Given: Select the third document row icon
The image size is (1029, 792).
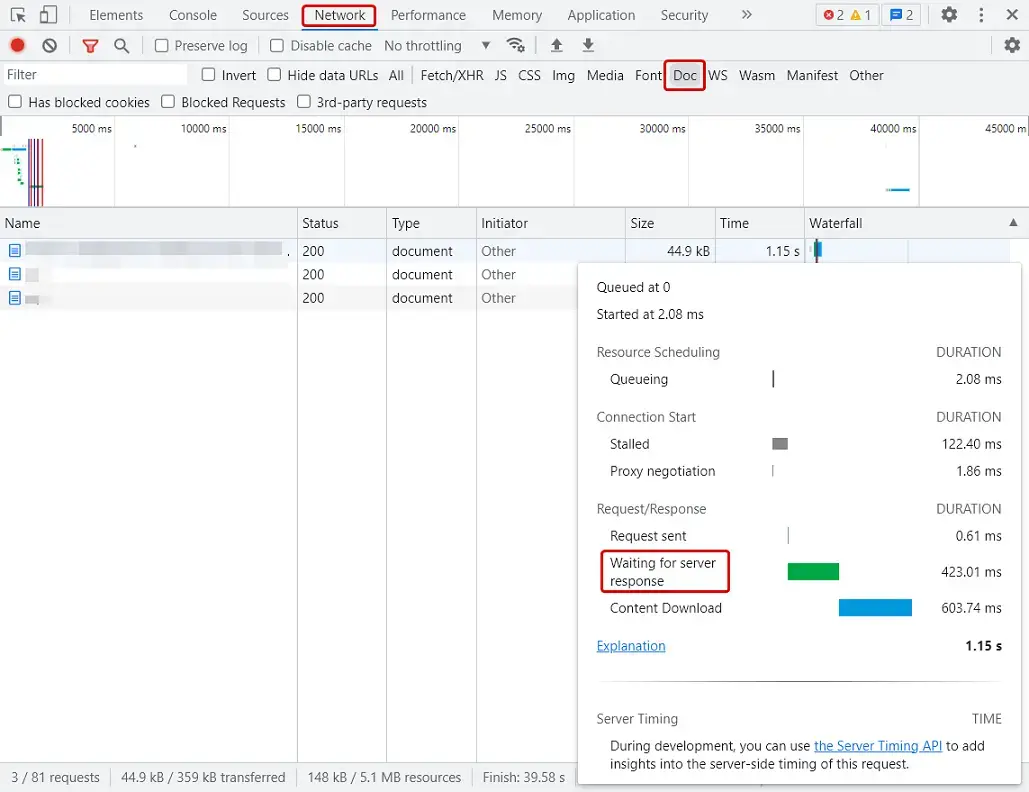Looking at the screenshot, I should coord(14,298).
